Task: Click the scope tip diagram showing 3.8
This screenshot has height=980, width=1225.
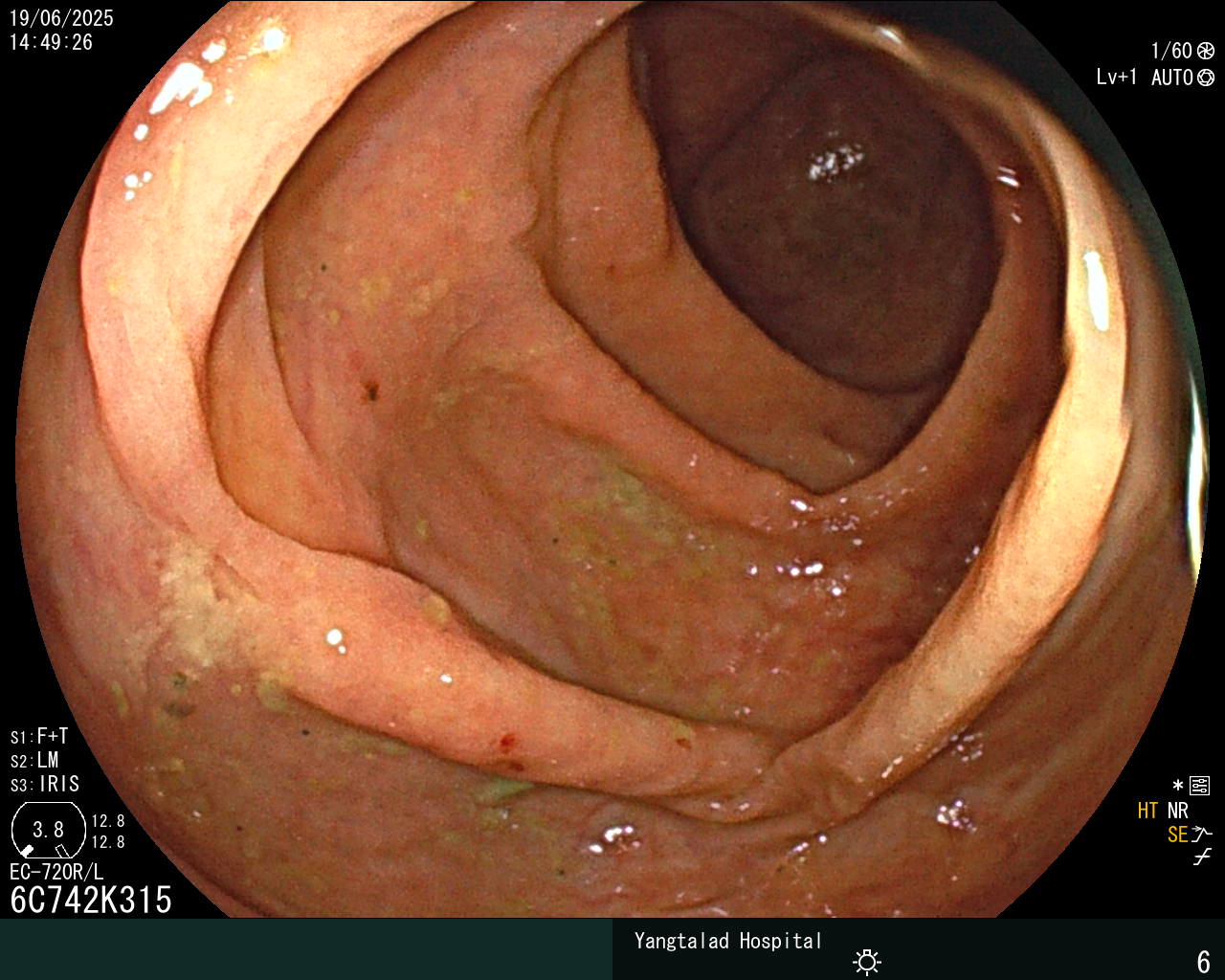Action: point(48,830)
